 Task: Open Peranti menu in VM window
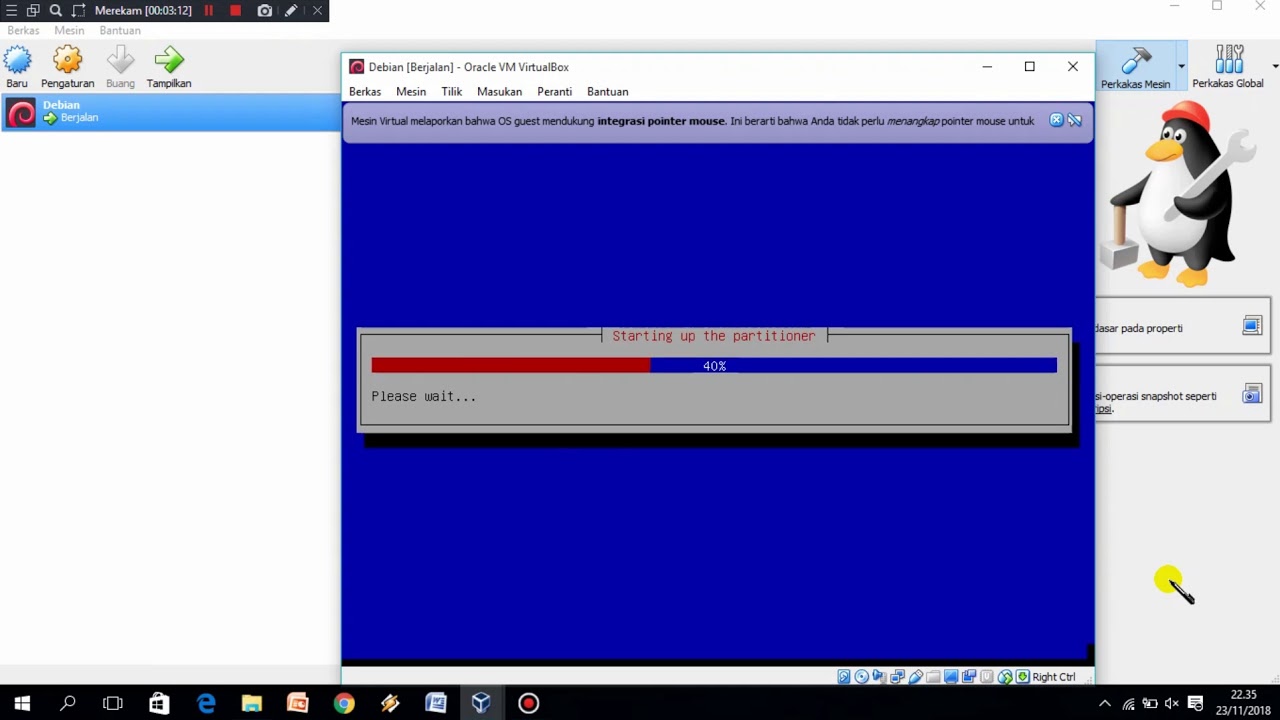pyautogui.click(x=554, y=92)
